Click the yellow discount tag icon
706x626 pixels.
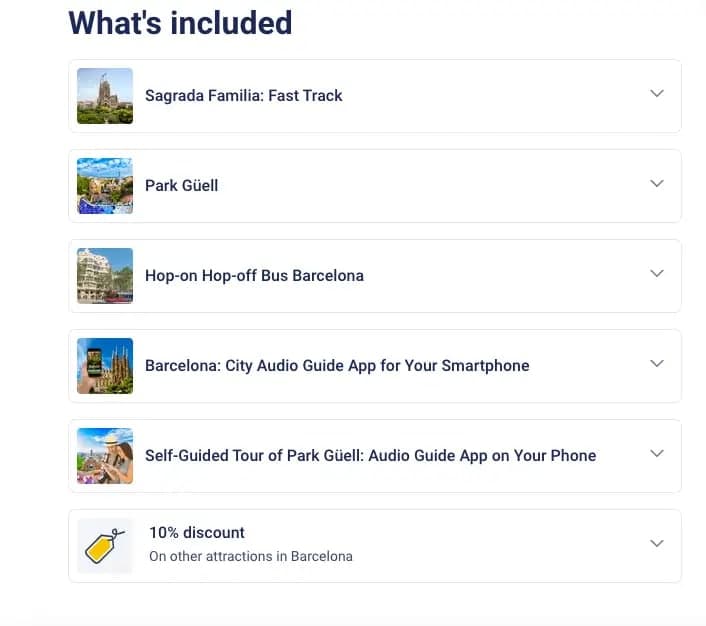point(105,546)
